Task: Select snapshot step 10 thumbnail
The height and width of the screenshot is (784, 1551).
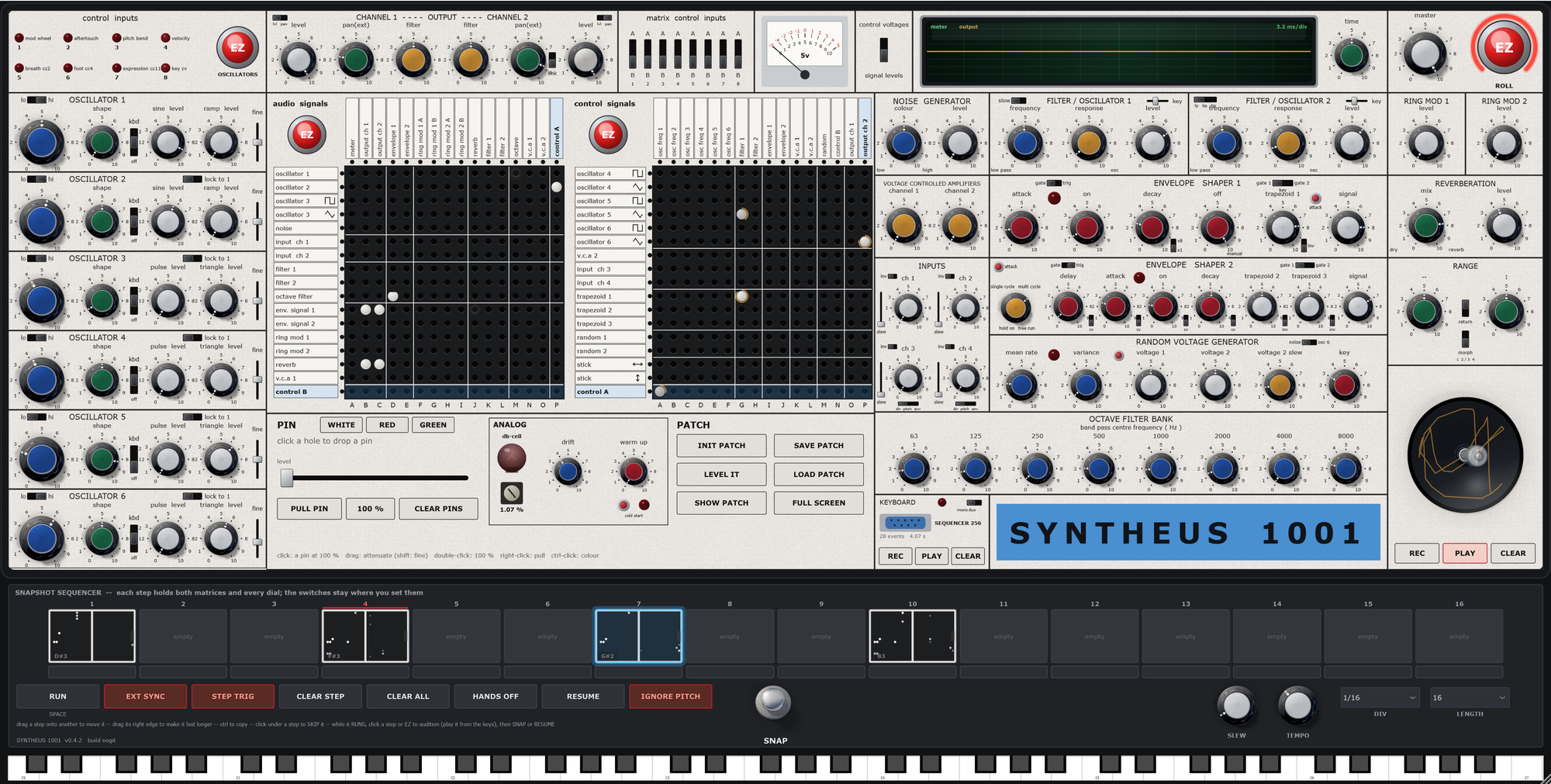Action: [x=912, y=636]
